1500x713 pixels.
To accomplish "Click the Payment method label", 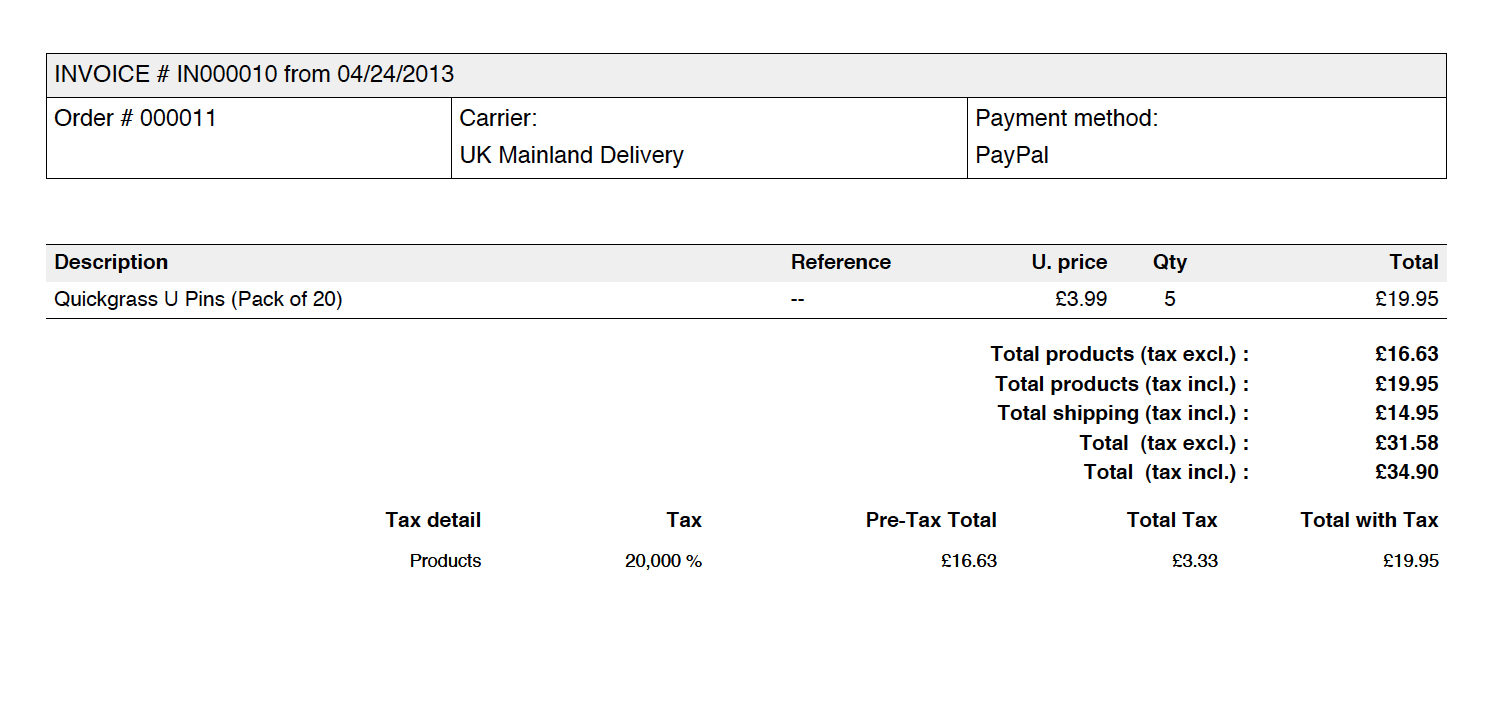I will (x=1066, y=119).
